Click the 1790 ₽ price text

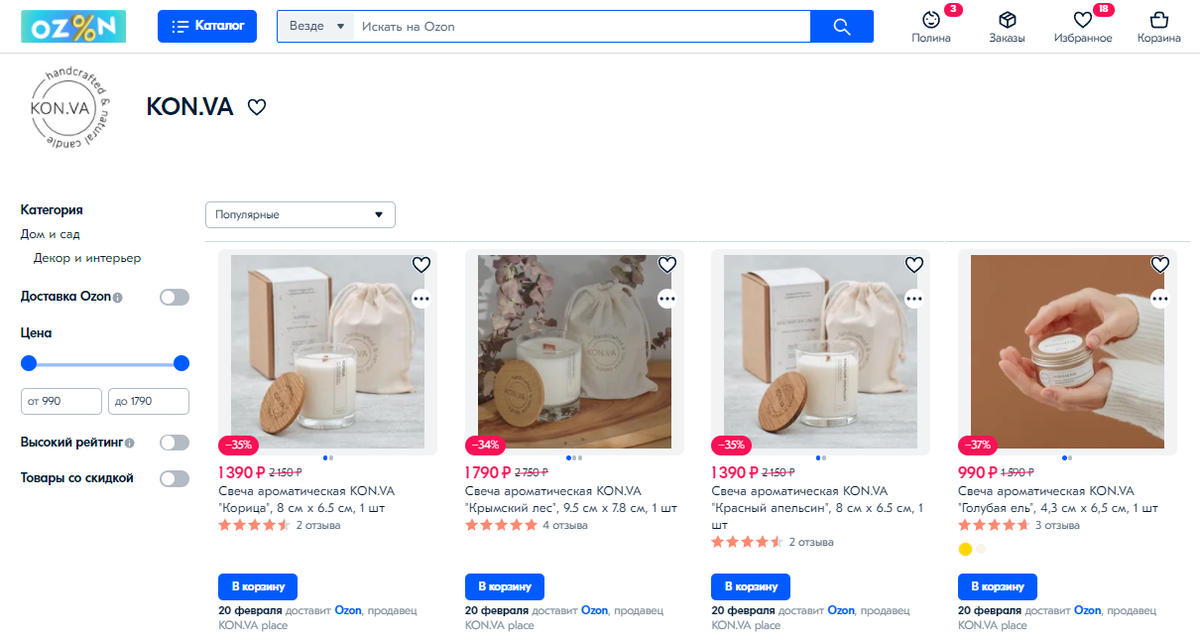[488, 472]
